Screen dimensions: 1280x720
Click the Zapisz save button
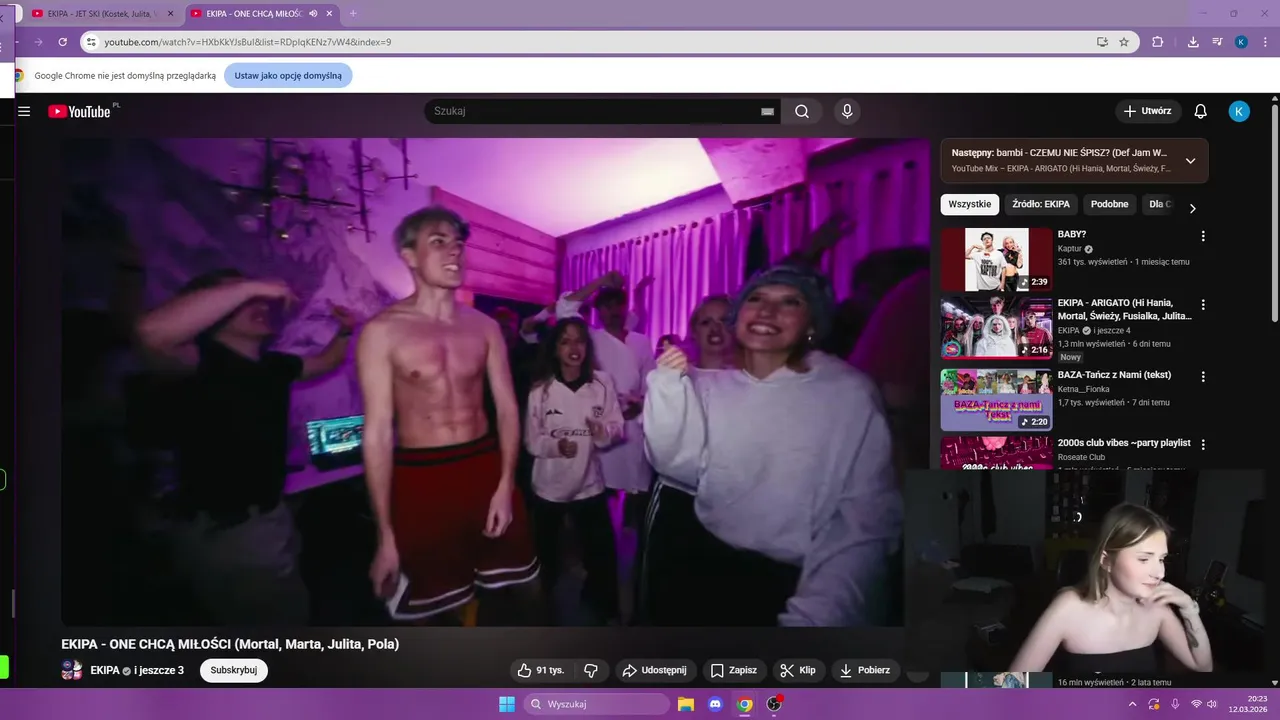coord(733,670)
